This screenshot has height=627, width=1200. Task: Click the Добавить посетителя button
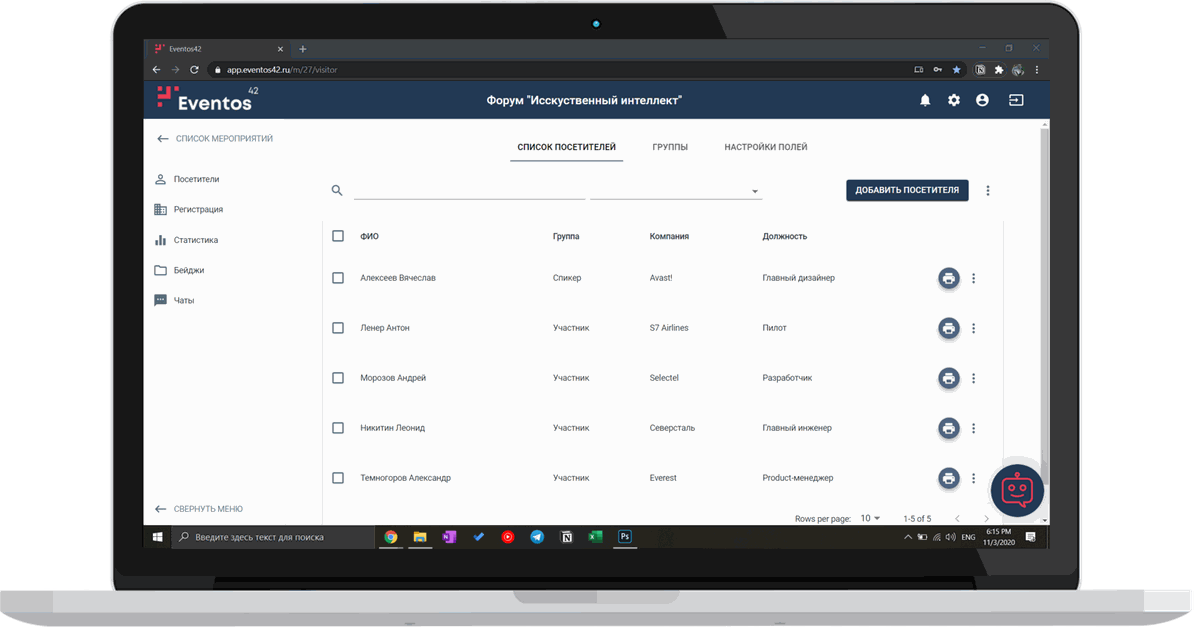[x=907, y=190]
